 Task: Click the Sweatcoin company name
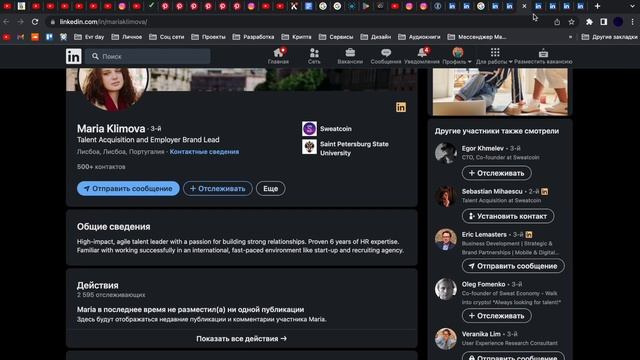[336, 129]
